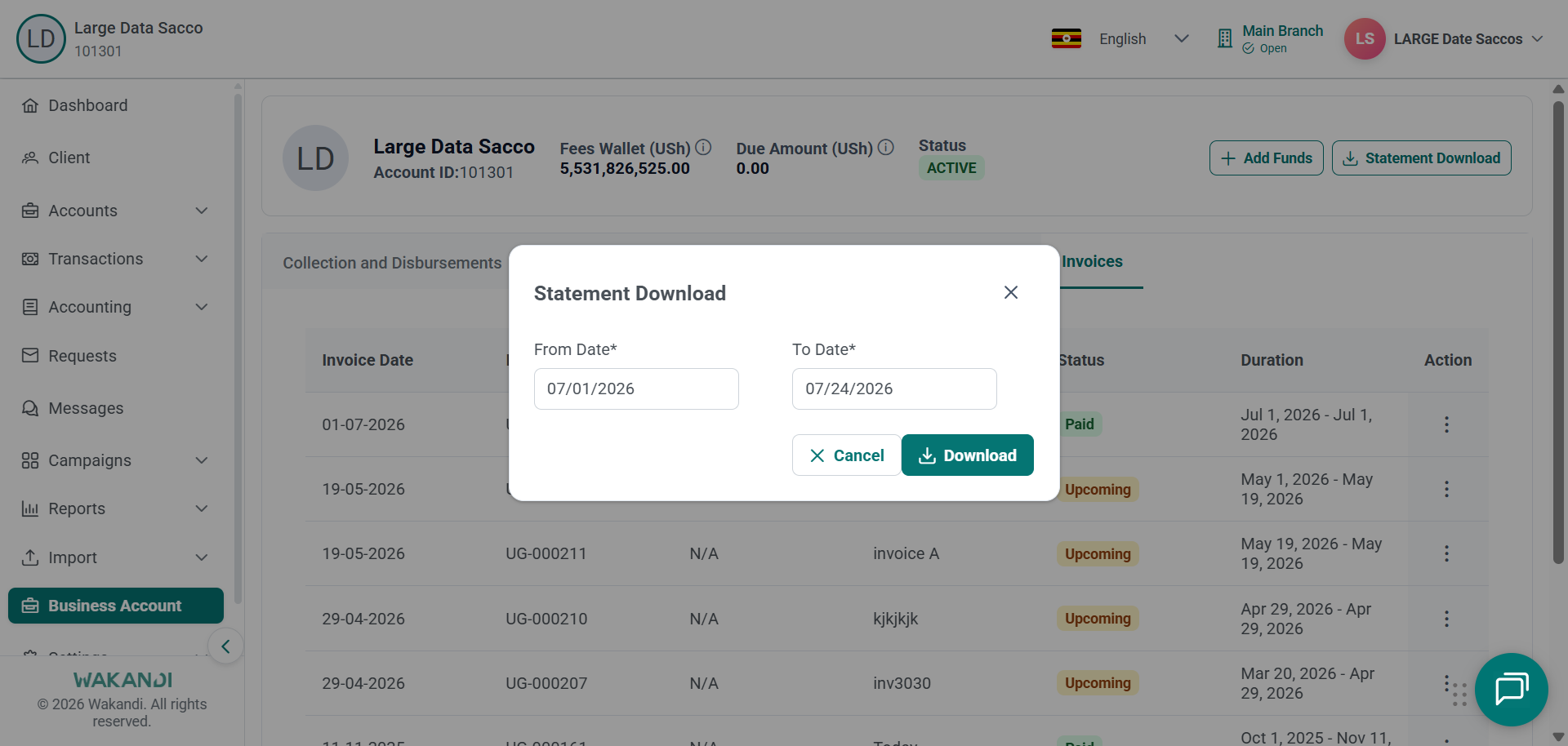The image size is (1568, 746).
Task: Click invoice number UG-000211
Action: [x=546, y=553]
